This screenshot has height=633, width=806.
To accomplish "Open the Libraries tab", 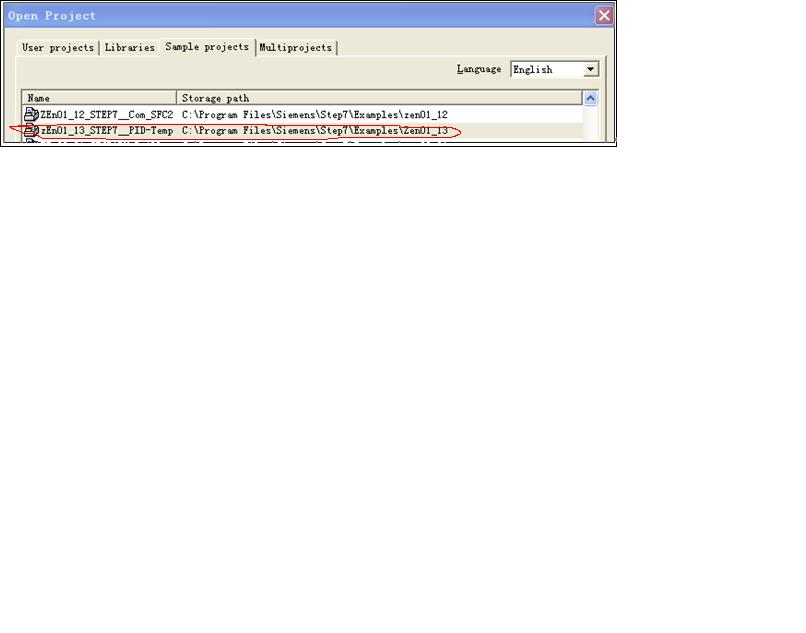I will pyautogui.click(x=129, y=47).
